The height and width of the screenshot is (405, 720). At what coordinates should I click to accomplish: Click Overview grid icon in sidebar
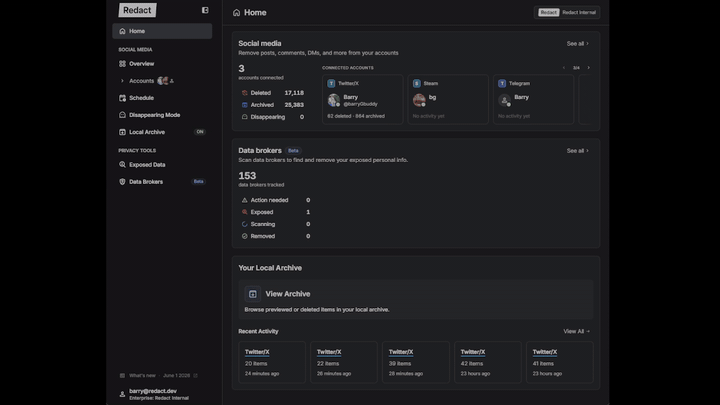click(122, 64)
